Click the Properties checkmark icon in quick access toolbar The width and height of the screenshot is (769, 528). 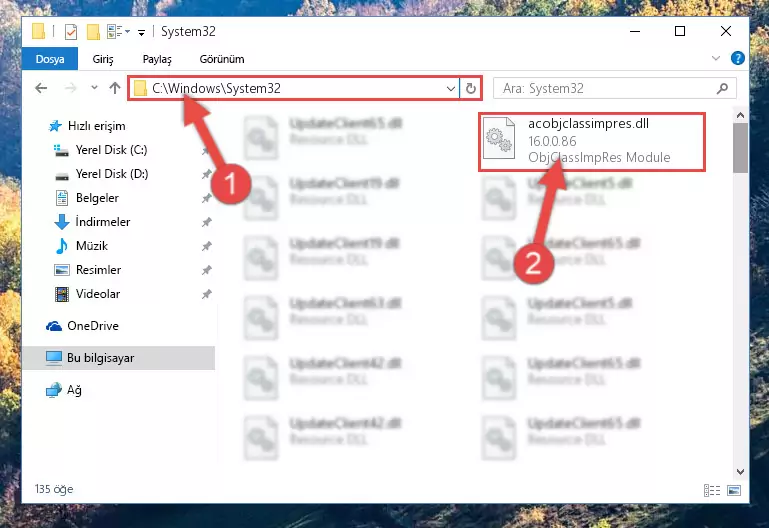(71, 32)
